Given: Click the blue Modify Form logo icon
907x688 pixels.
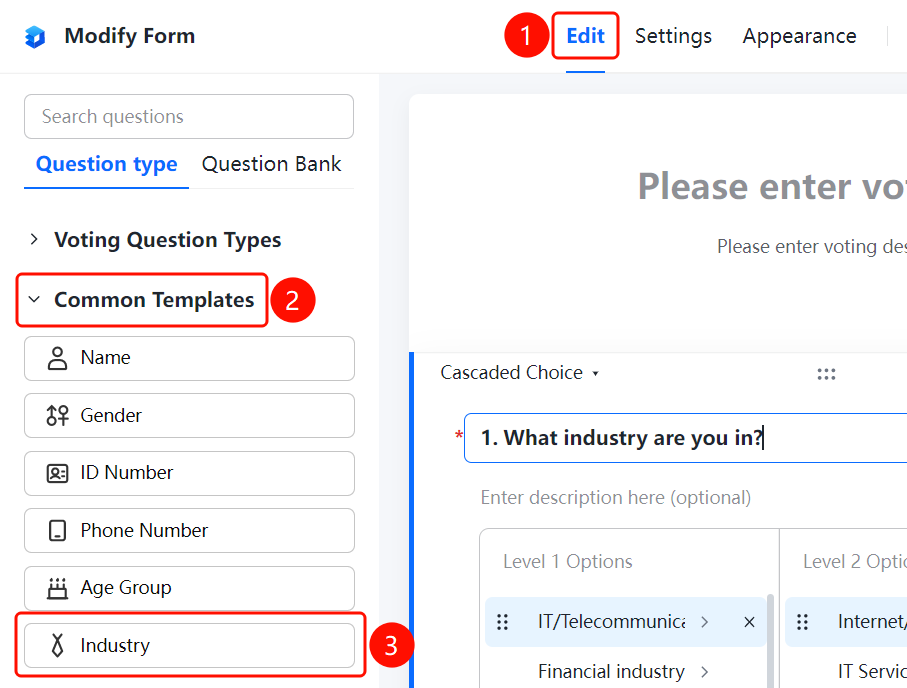Looking at the screenshot, I should pos(35,36).
